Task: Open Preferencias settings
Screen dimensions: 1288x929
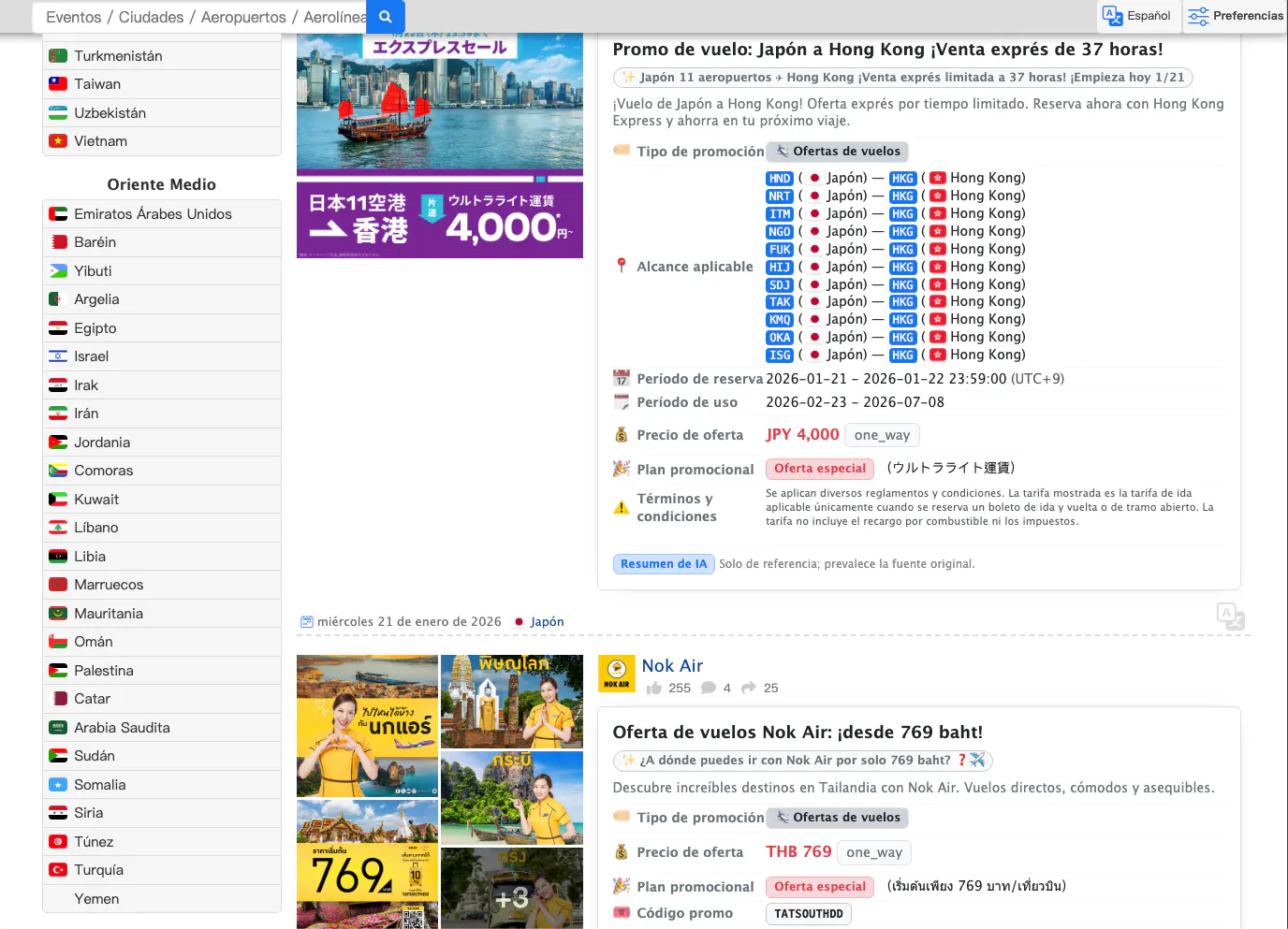Action: pyautogui.click(x=1236, y=16)
